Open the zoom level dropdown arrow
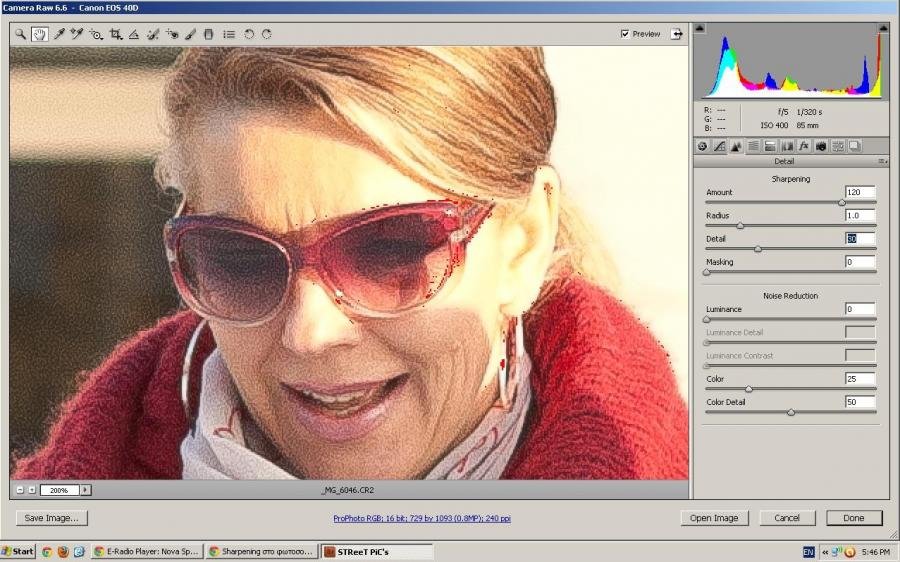This screenshot has height=562, width=900. point(85,490)
